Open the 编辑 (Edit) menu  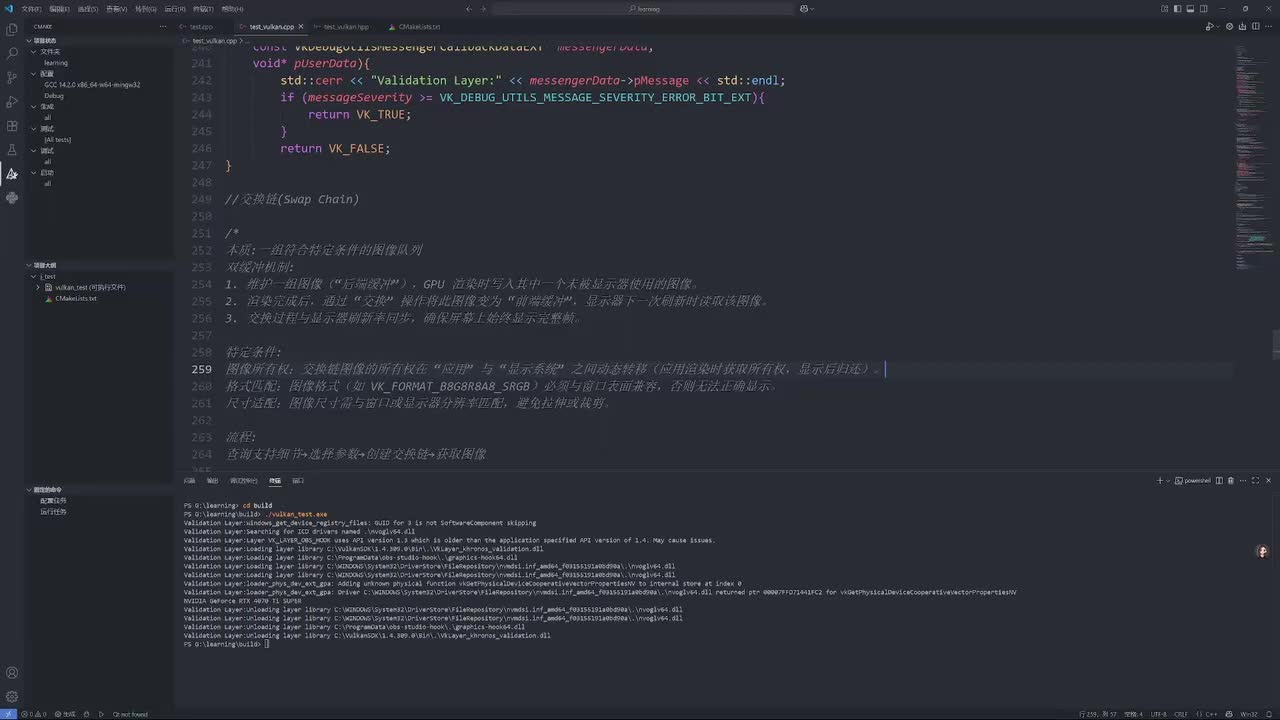59,8
